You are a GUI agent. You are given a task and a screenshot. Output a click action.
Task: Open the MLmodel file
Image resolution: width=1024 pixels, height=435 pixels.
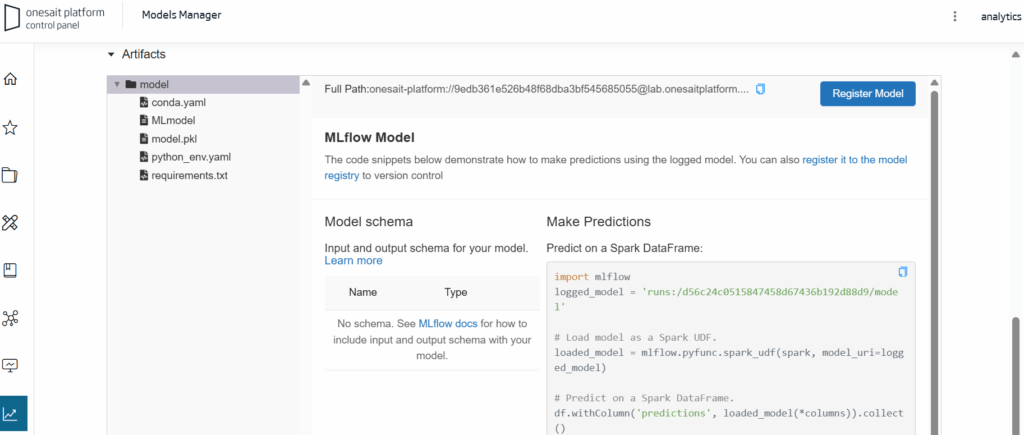[174, 120]
